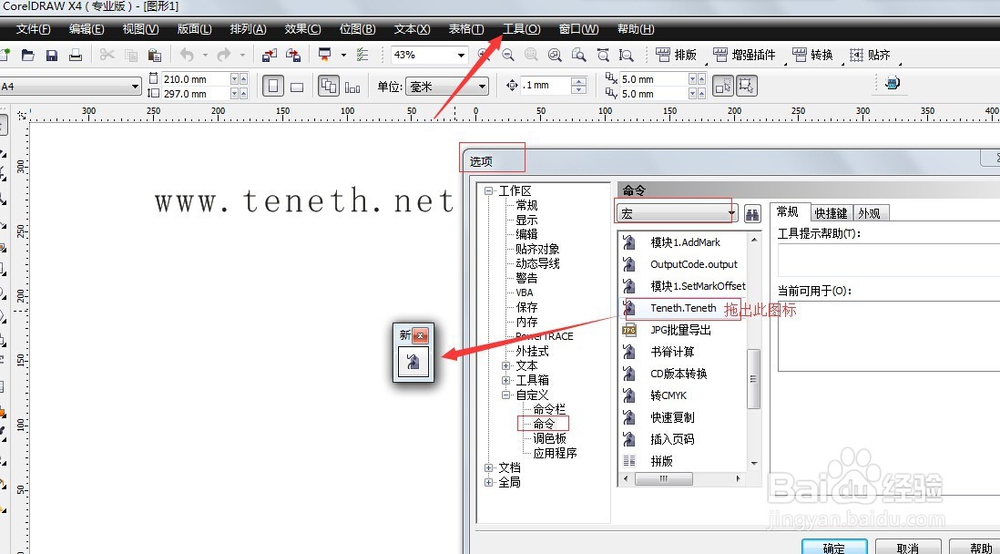
Task: Click the macro icon in small new toolbar
Action: point(413,361)
